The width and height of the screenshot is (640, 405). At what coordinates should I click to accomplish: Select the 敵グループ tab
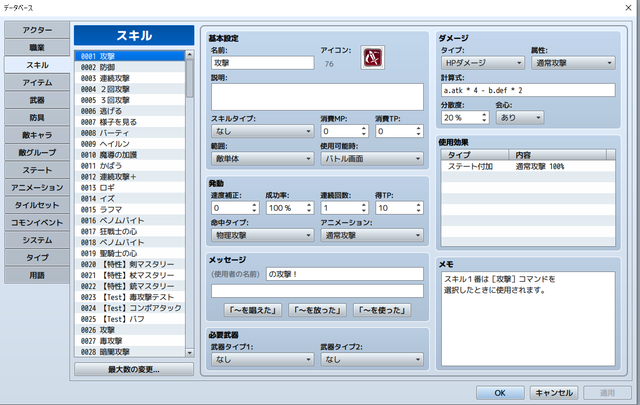click(x=37, y=153)
